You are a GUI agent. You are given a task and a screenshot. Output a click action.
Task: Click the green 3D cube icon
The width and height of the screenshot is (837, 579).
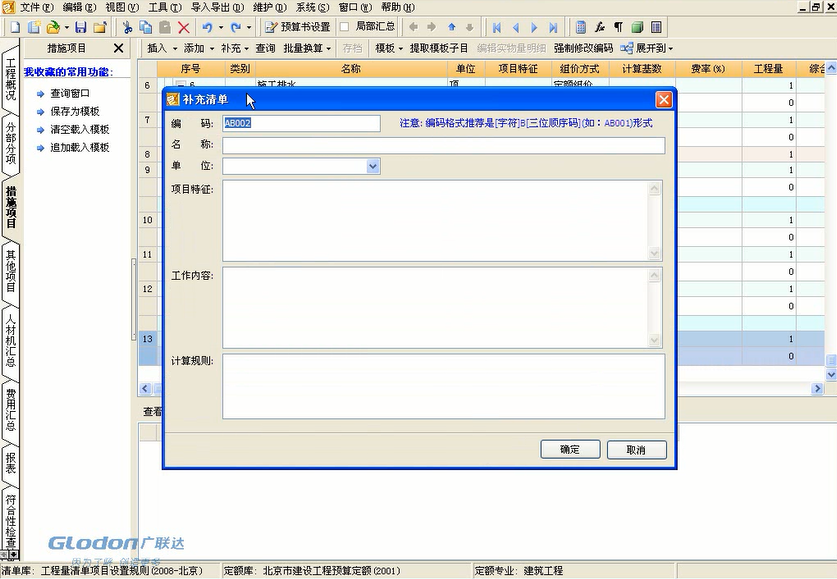(x=637, y=27)
